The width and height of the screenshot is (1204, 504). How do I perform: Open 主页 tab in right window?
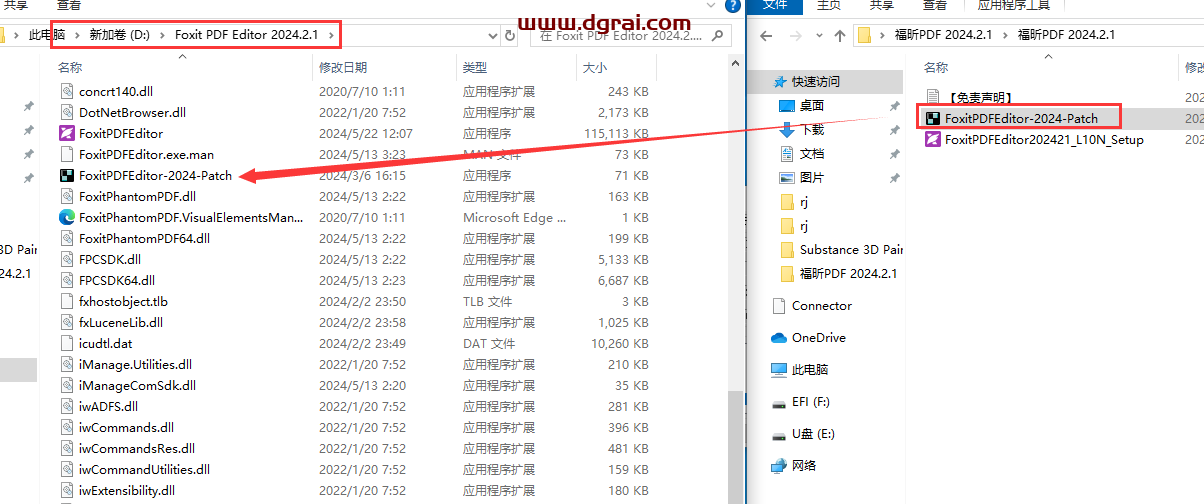pos(829,5)
